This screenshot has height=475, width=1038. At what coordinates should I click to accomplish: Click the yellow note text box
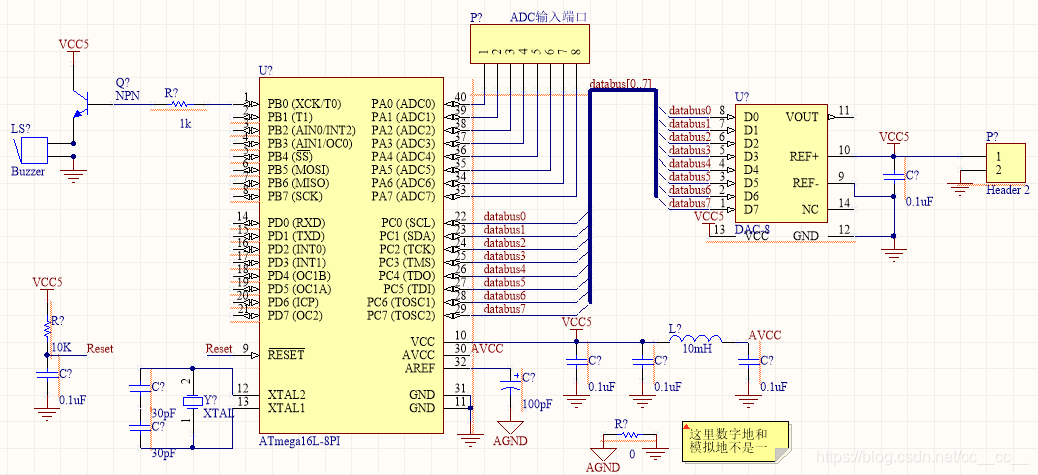734,442
